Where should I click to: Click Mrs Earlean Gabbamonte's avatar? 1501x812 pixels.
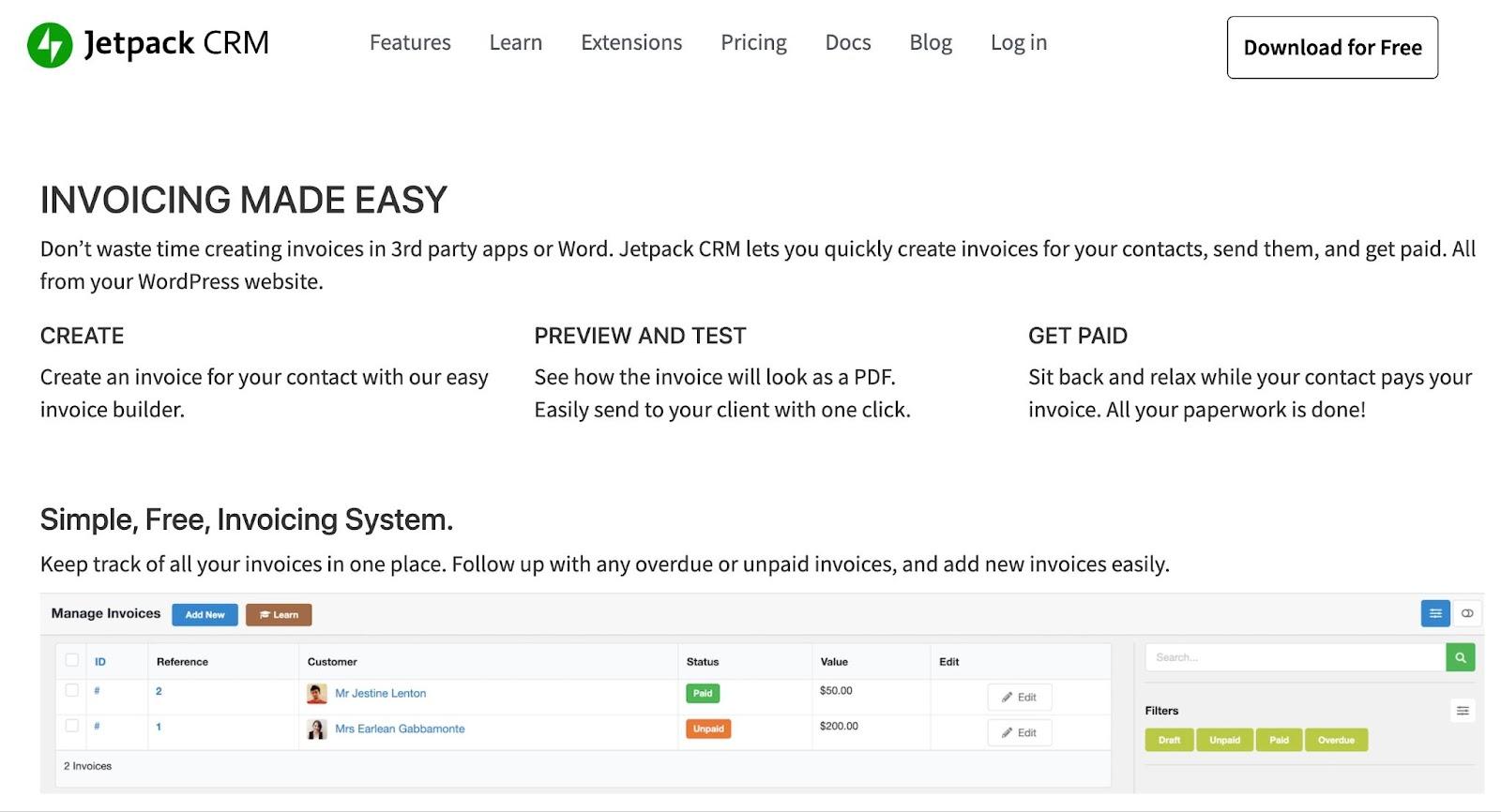317,729
